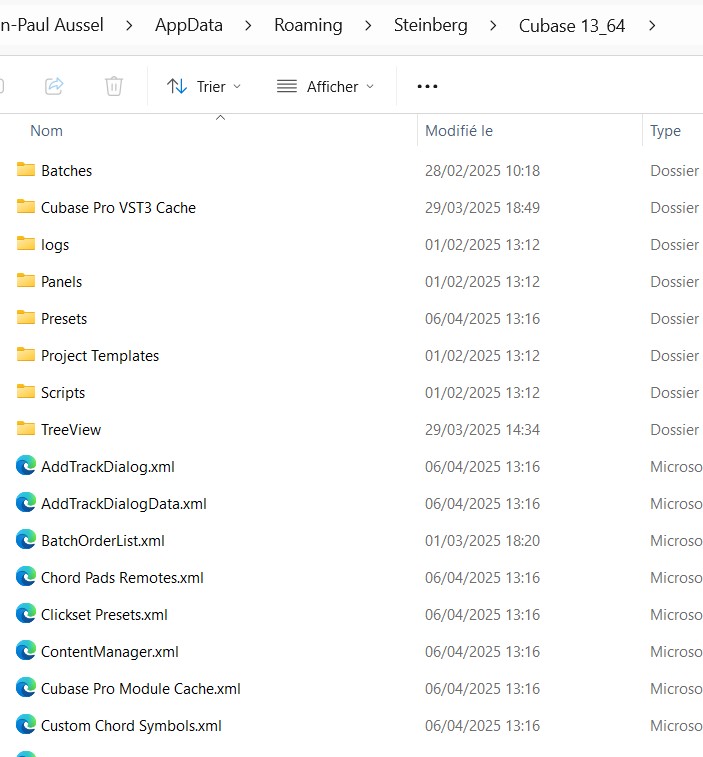Select the Presets folder icon
Screen dimensions: 703x757
[x=26, y=318]
